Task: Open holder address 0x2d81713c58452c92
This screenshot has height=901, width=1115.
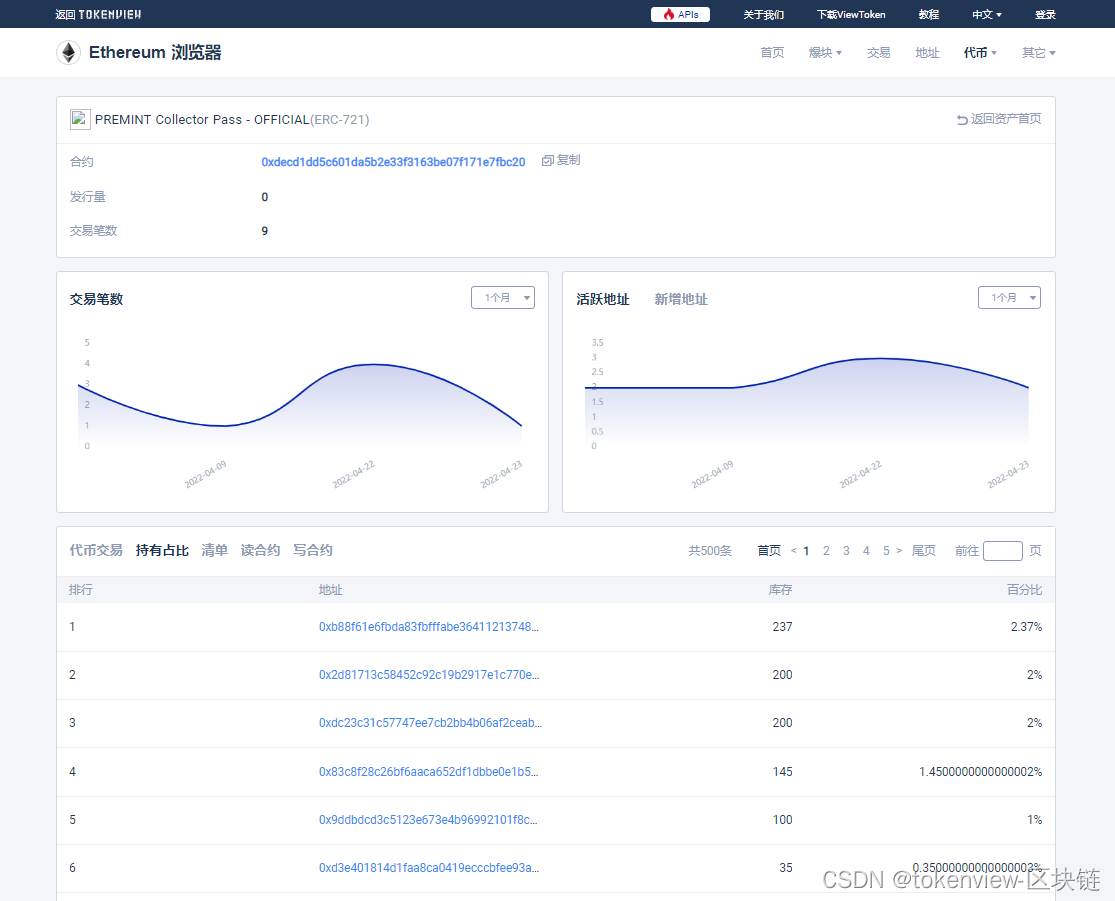Action: point(429,675)
